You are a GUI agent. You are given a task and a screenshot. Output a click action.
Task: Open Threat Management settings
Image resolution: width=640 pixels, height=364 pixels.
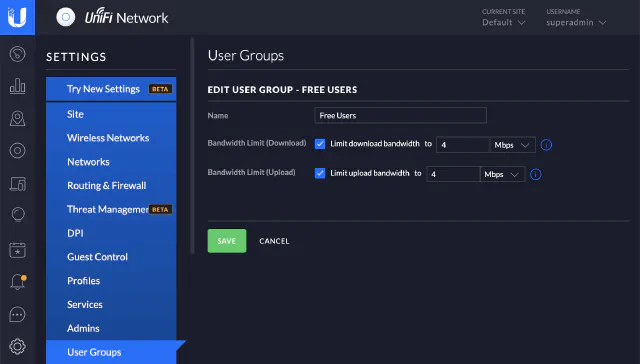coord(111,209)
